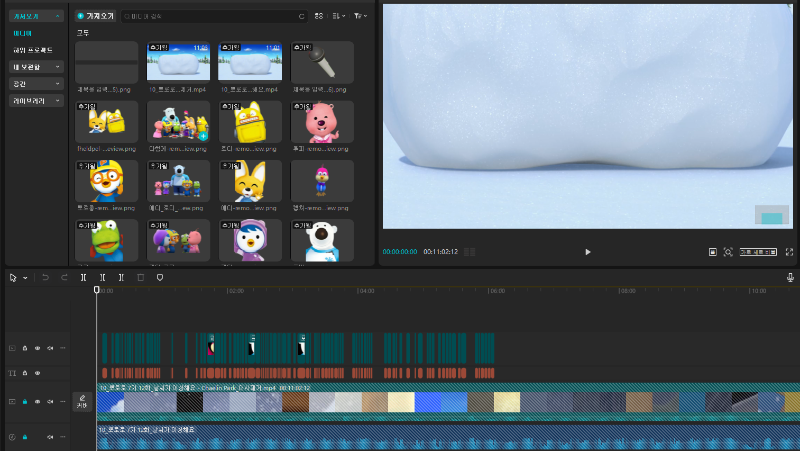Hide the text track with eye icon
The width and height of the screenshot is (800, 451).
pos(37,373)
